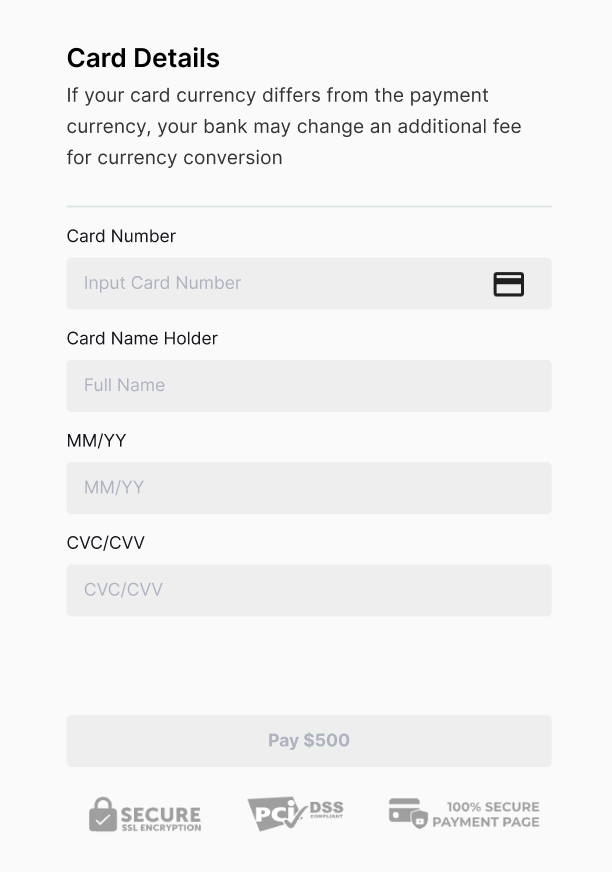Click the DSS Compliant text on PCI badge
The image size is (612, 872).
(327, 810)
